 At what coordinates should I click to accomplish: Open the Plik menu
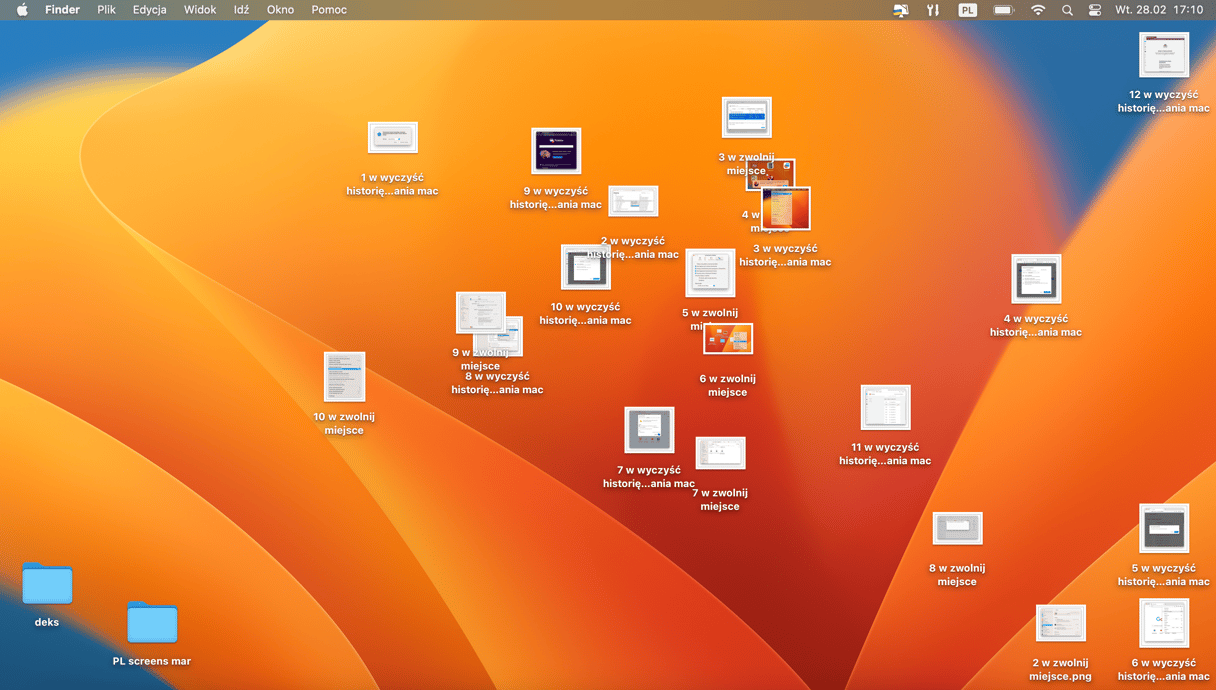point(107,10)
